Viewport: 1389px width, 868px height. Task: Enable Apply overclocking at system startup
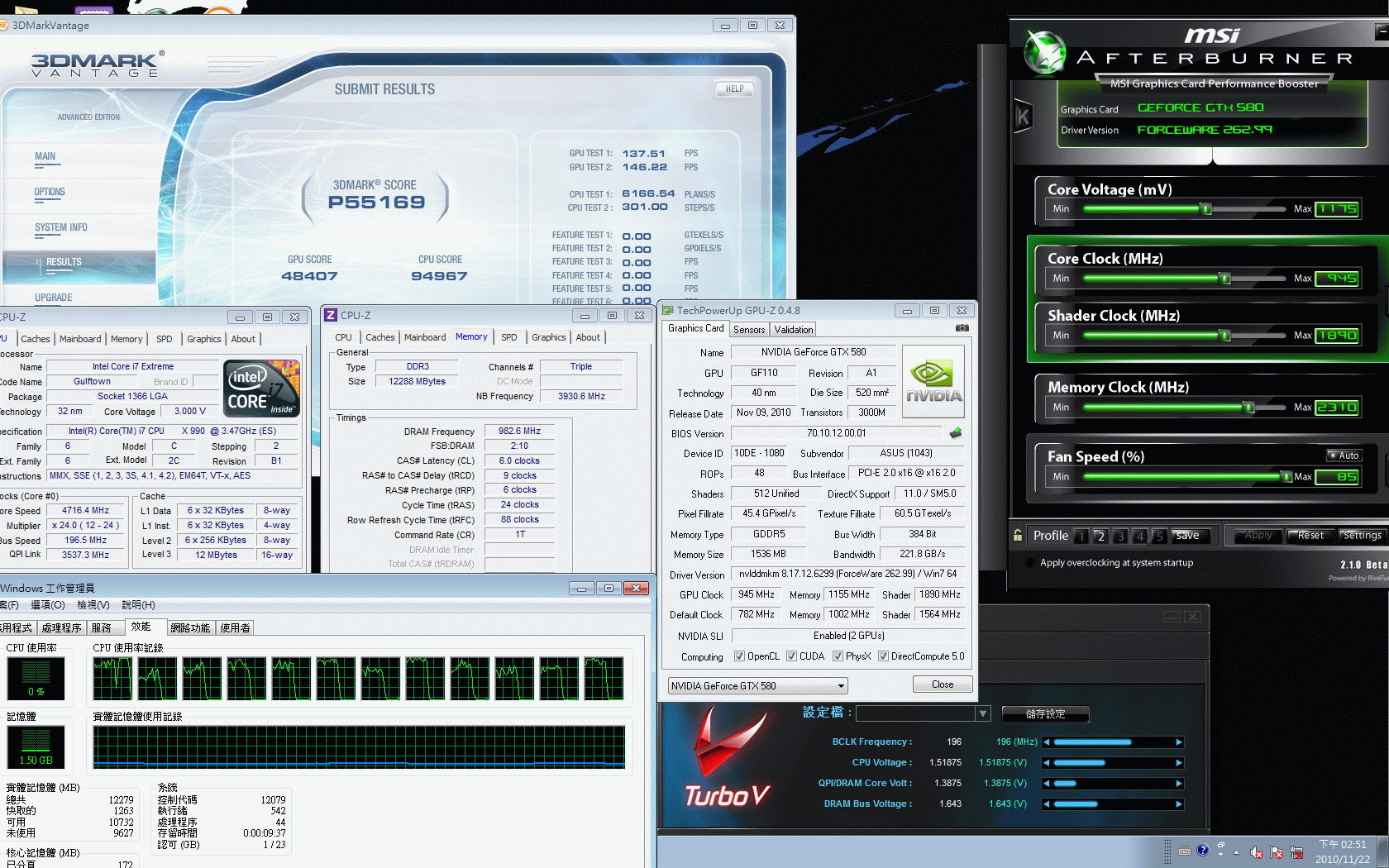(1030, 563)
